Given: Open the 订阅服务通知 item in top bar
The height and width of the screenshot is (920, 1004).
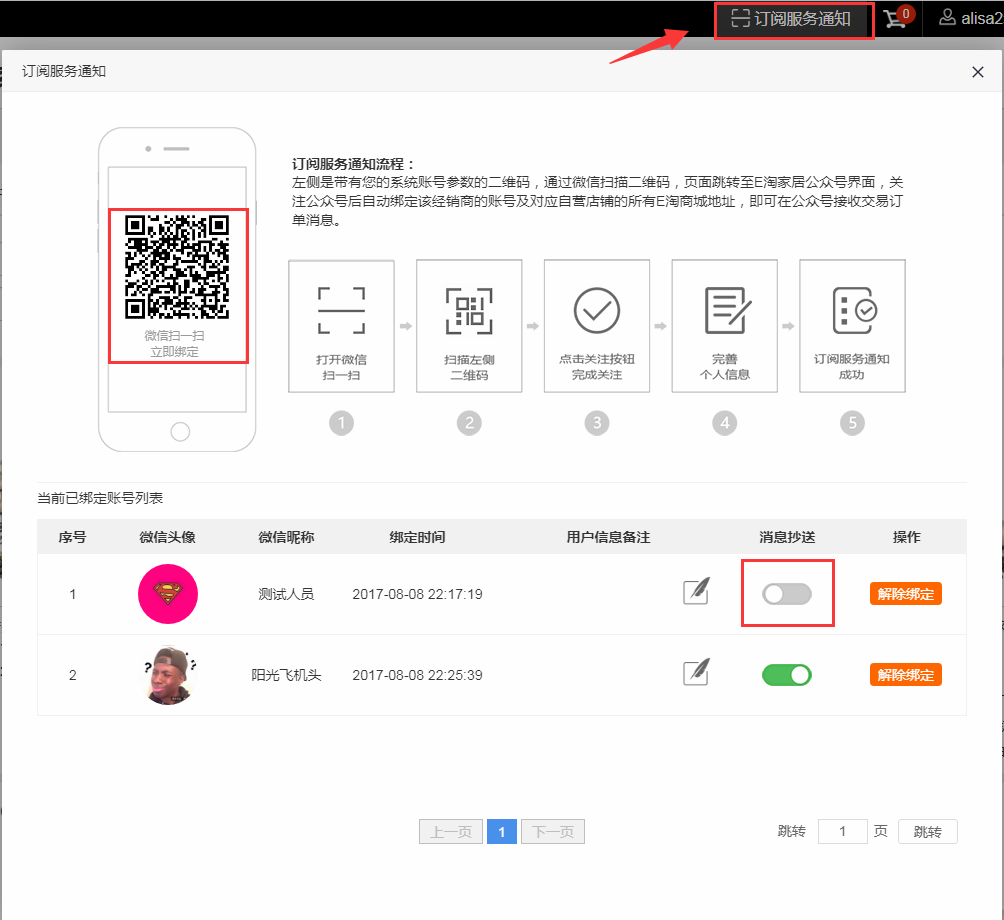Looking at the screenshot, I should tap(792, 19).
